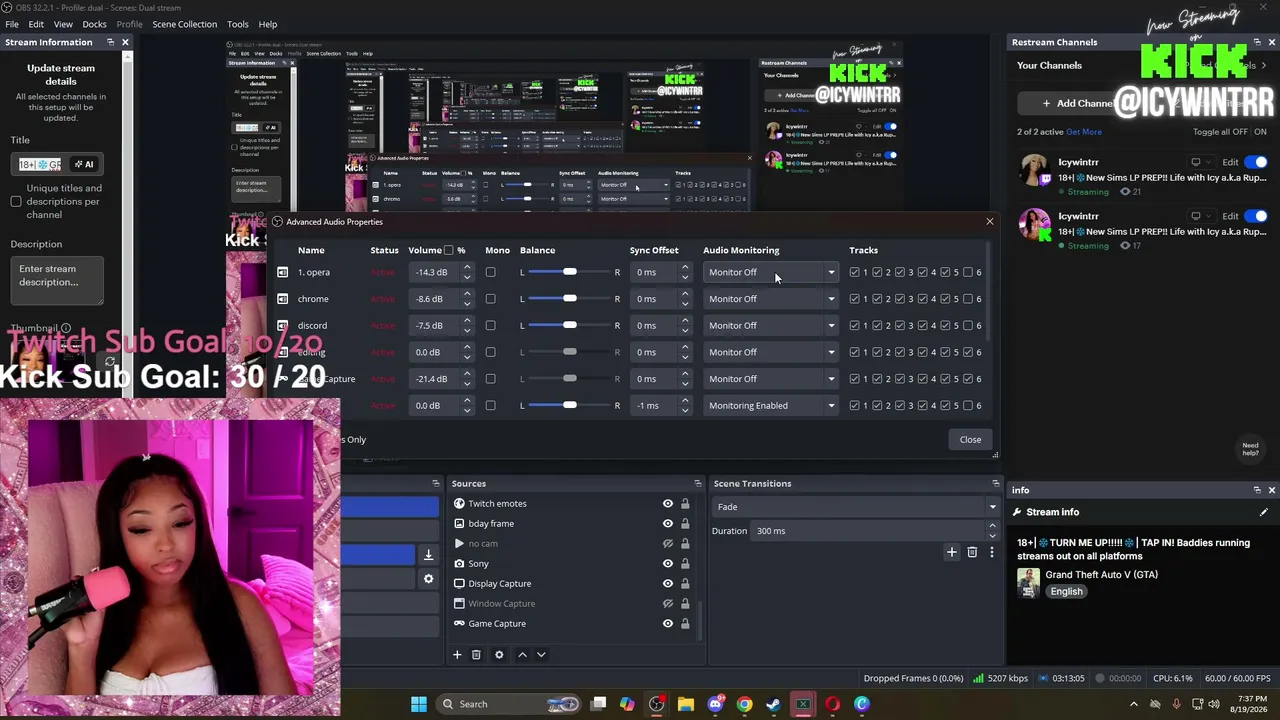Open the Monitoring Enabled dropdown

pos(771,405)
